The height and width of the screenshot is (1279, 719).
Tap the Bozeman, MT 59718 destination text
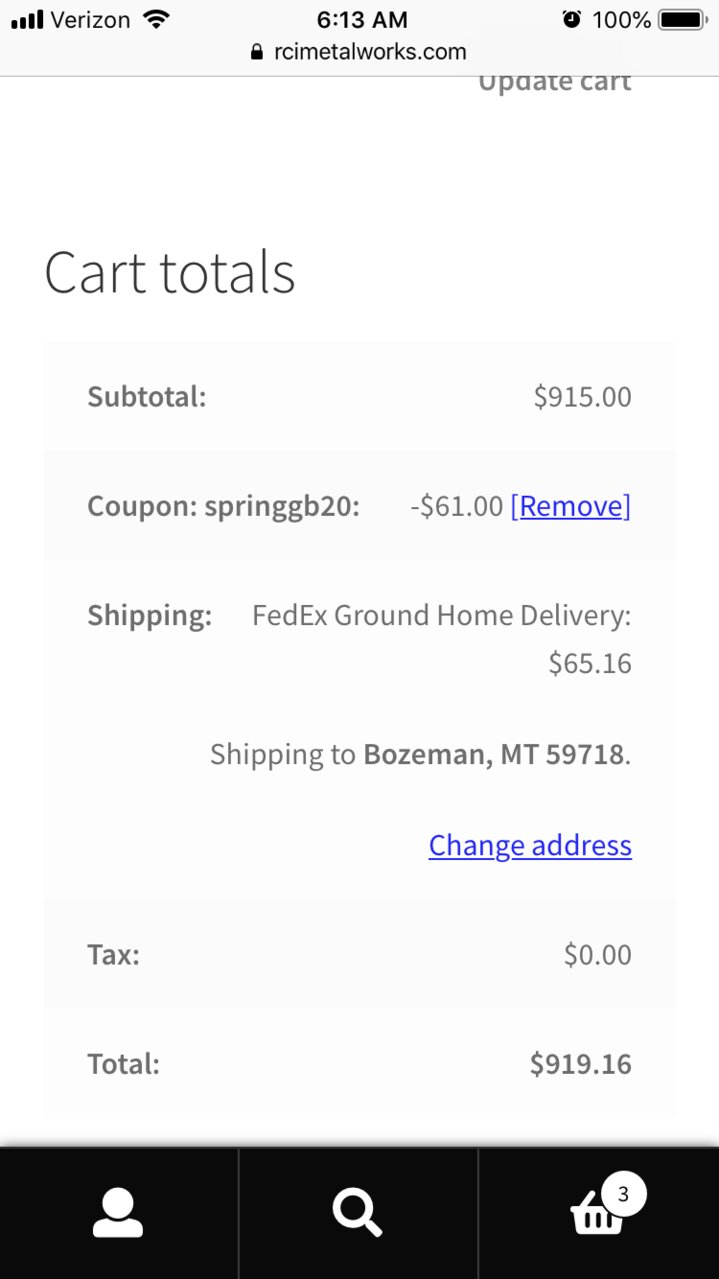pyautogui.click(x=493, y=754)
